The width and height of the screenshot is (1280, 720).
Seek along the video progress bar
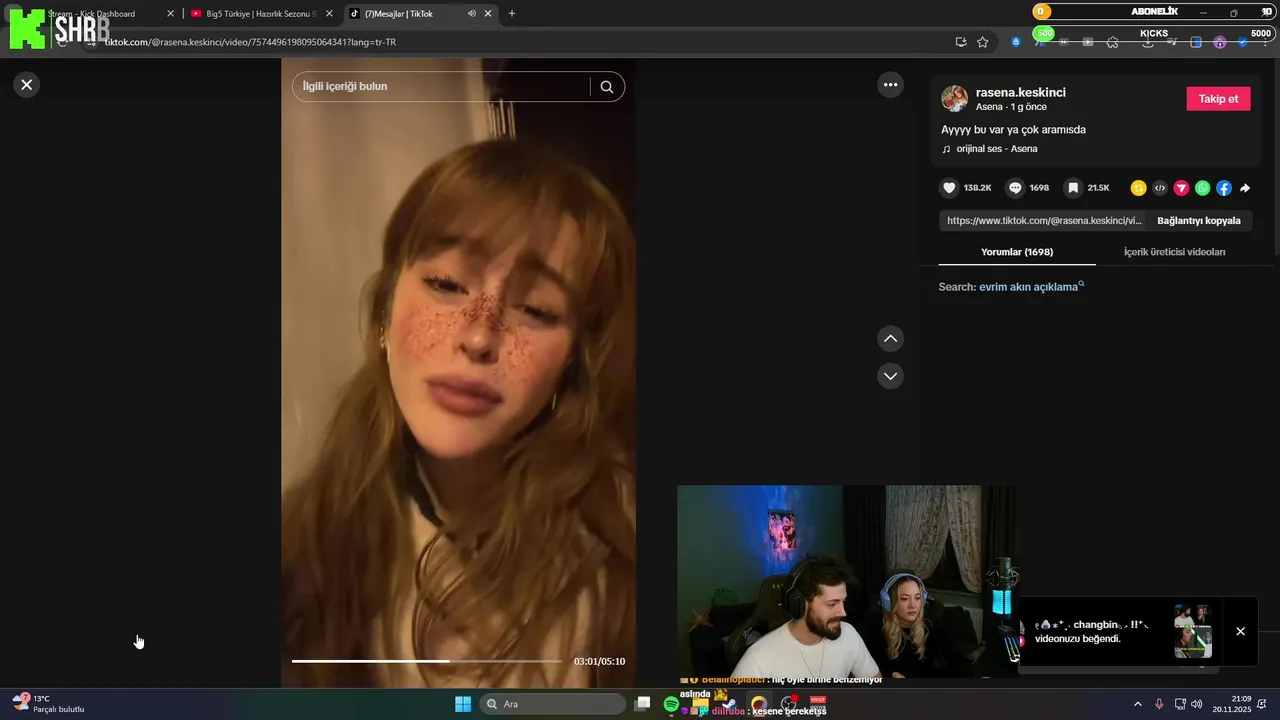427,661
